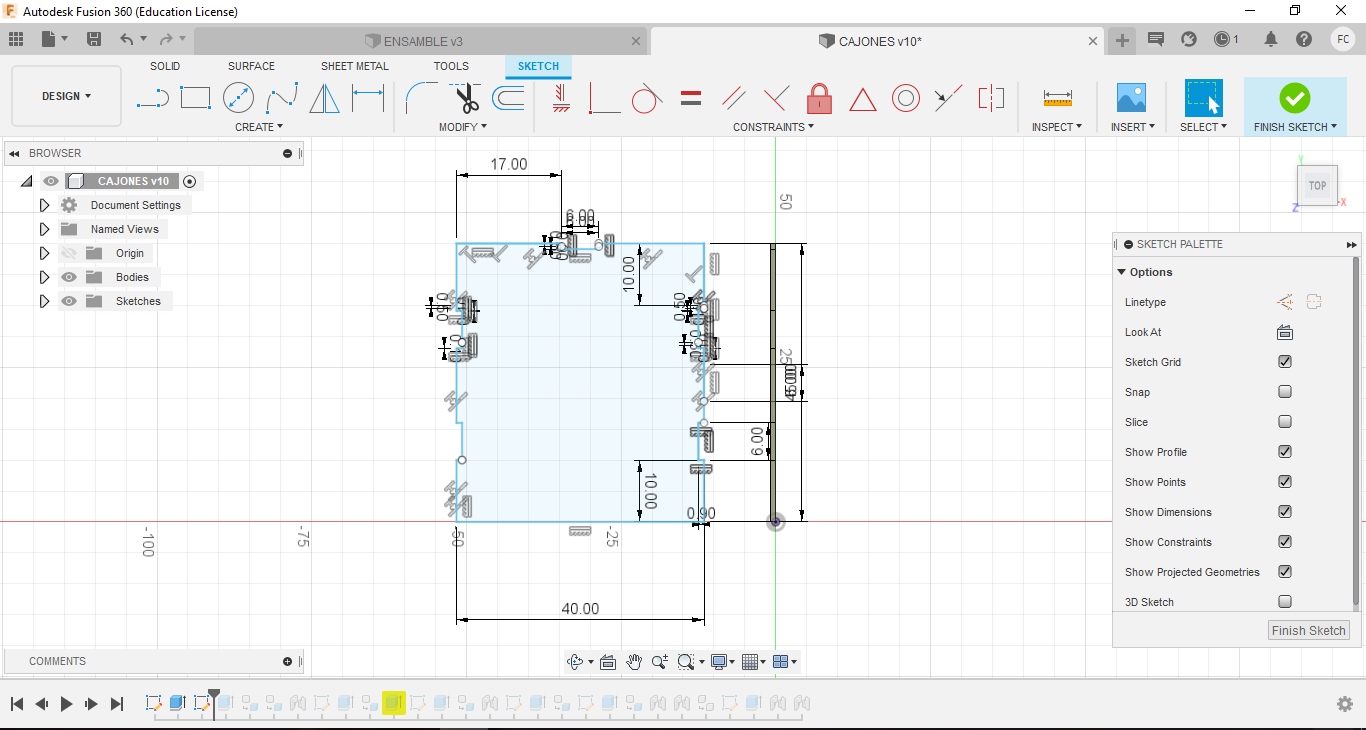This screenshot has height=730, width=1366.
Task: Enable the Snap checkbox
Action: (1285, 392)
